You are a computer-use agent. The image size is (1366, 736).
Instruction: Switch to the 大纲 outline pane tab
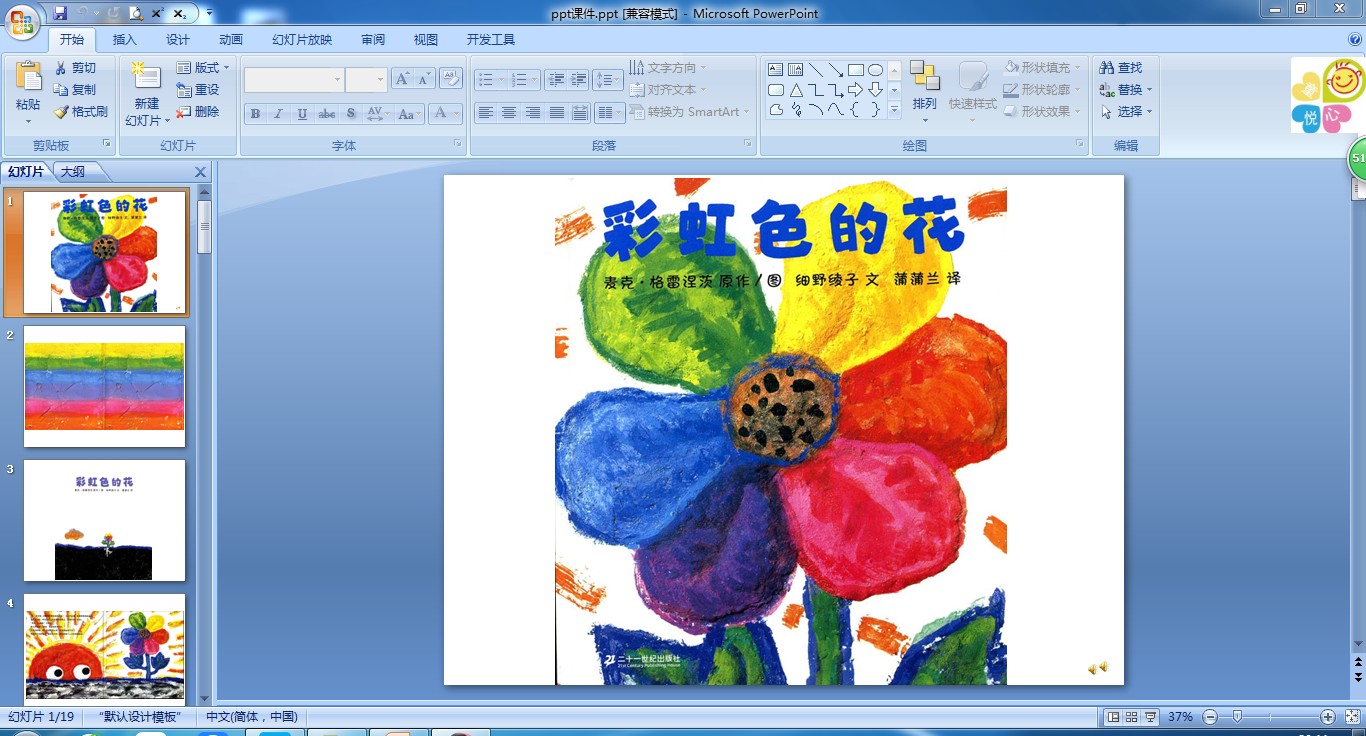pyautogui.click(x=73, y=172)
